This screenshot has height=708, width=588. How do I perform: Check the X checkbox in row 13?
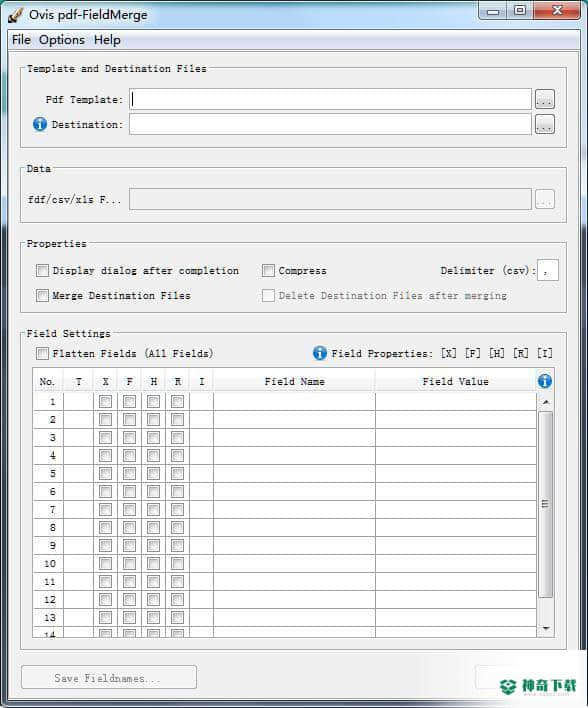coord(105,618)
